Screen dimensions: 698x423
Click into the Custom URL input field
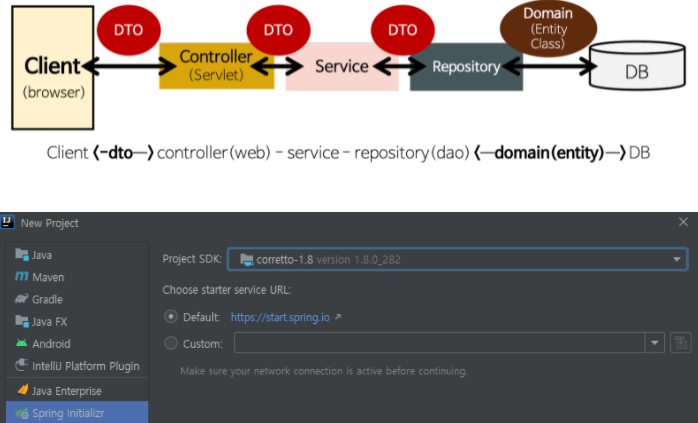[x=440, y=343]
